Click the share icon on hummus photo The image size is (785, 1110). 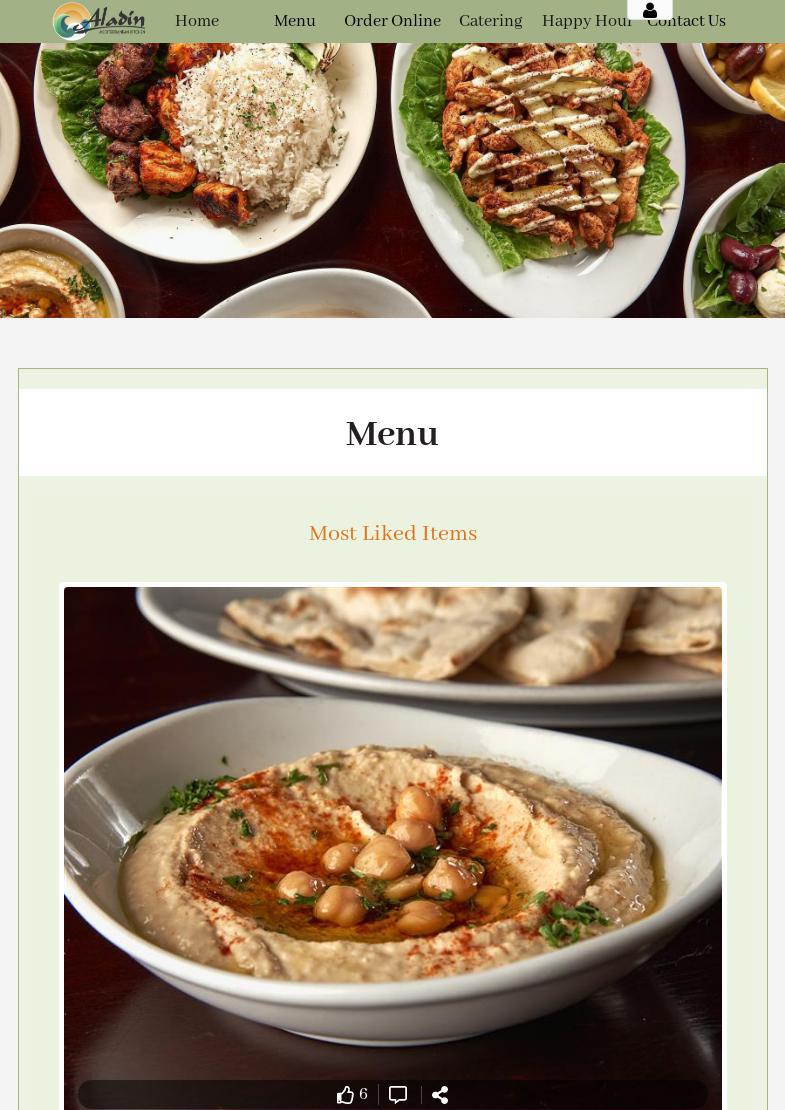[440, 1094]
